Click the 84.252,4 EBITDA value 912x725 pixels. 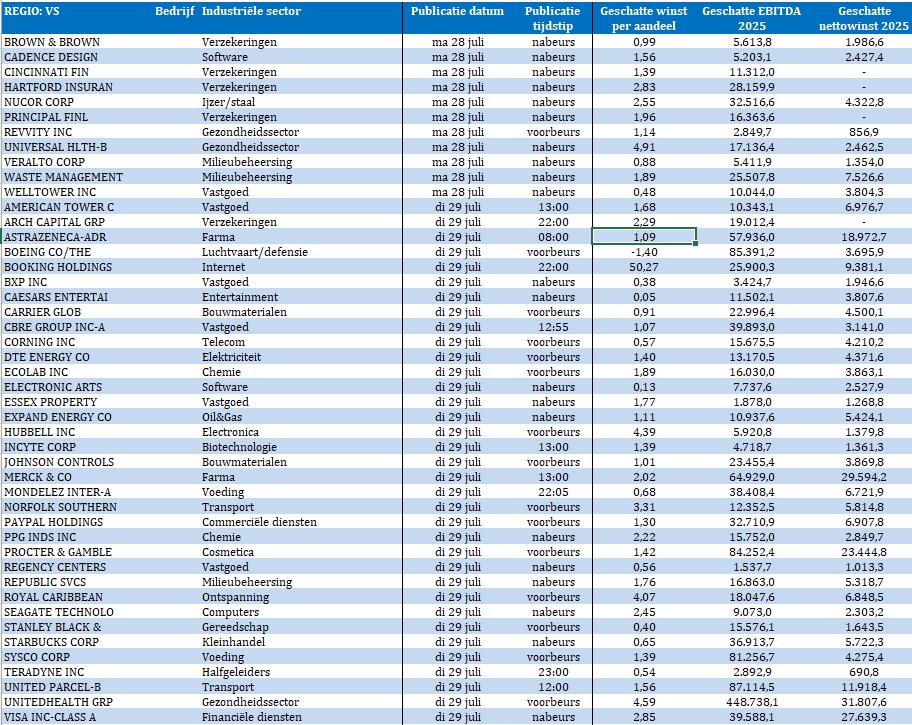(751, 552)
